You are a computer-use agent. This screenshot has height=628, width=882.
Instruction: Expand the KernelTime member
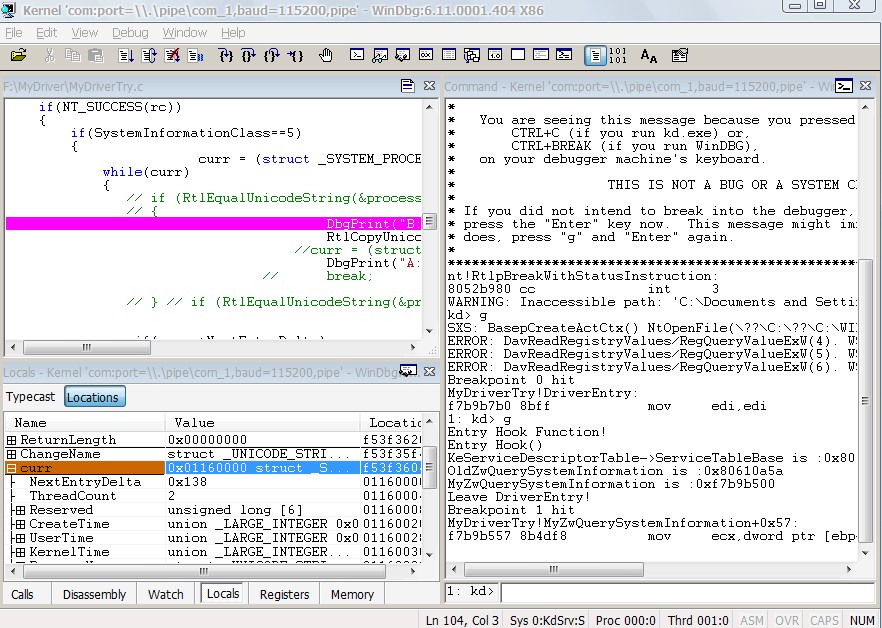click(20, 552)
